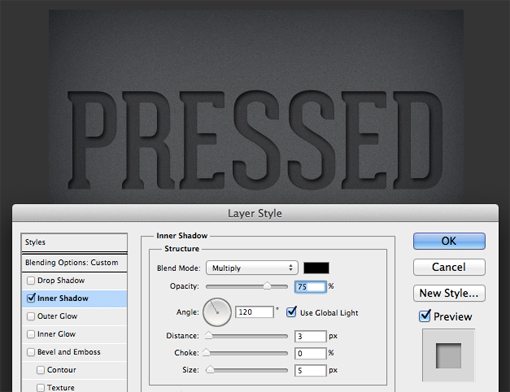Select the Inner Glow row label
Screen dimensions: 510x392
coord(56,334)
